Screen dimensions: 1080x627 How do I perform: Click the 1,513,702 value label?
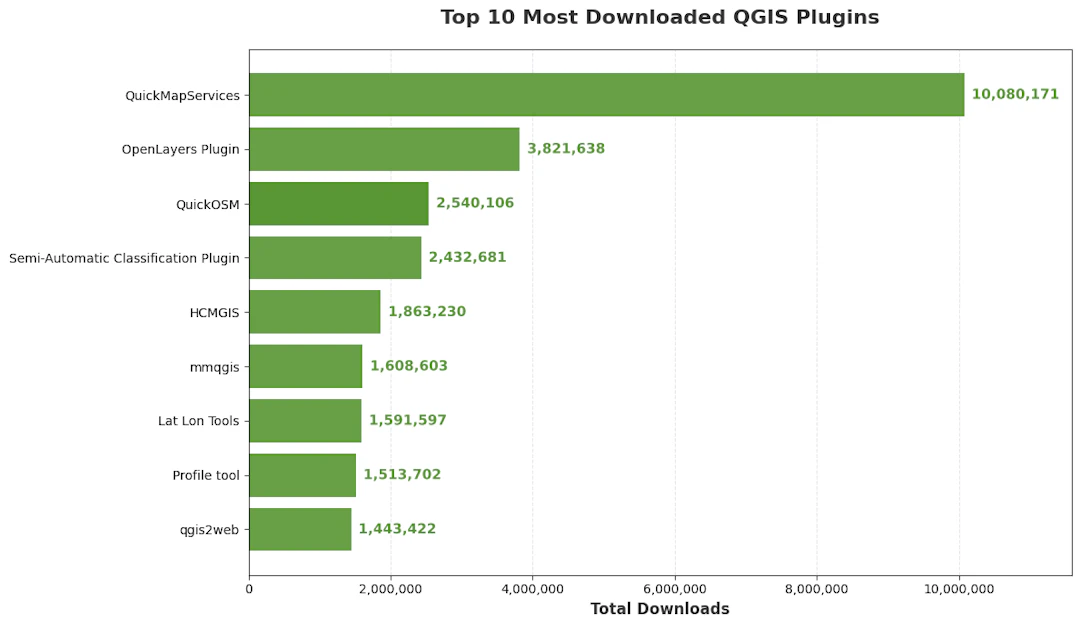(x=402, y=475)
